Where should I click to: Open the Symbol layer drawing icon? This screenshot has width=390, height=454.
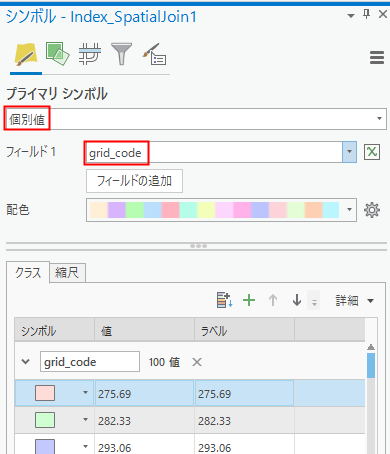pos(90,54)
